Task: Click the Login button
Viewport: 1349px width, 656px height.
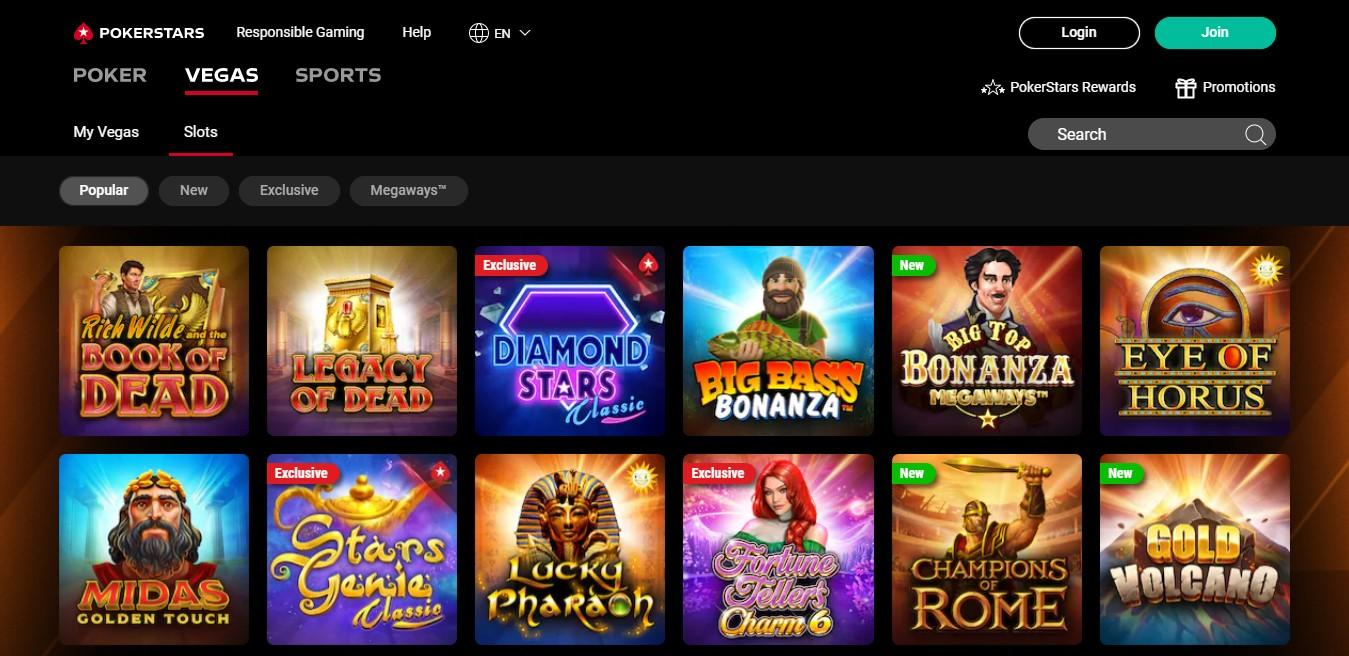Action: point(1079,33)
